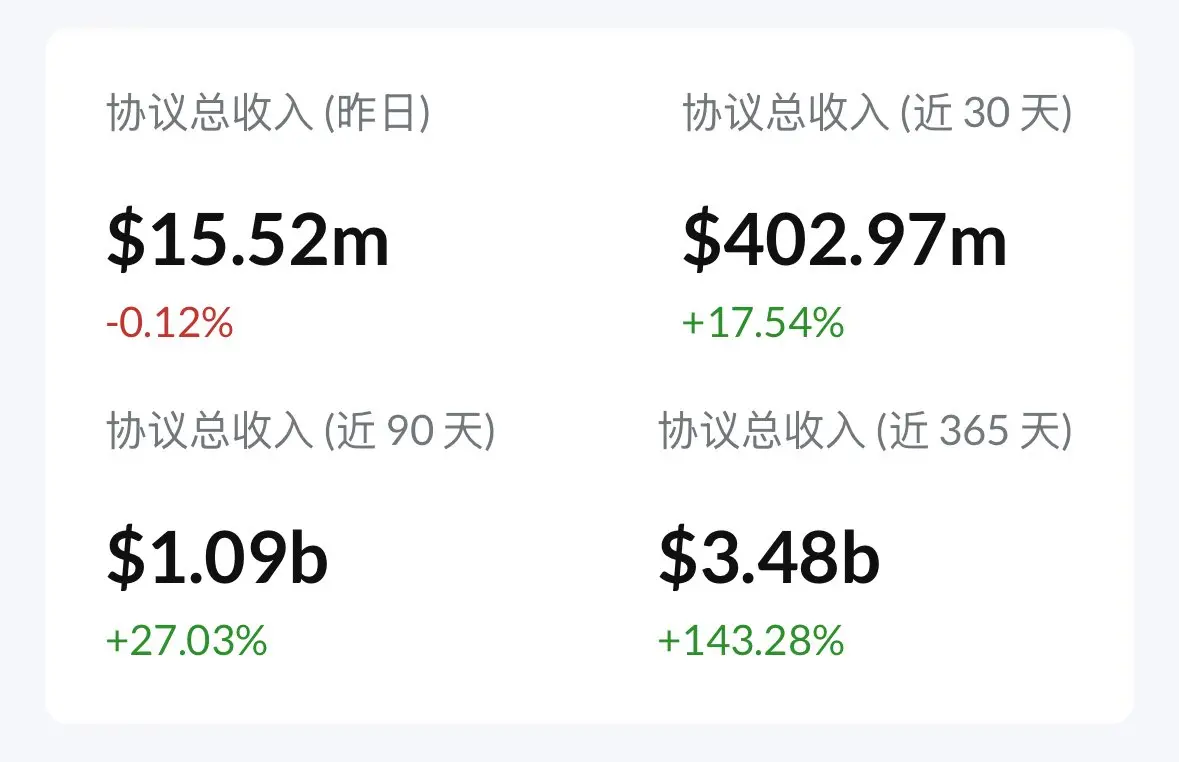Screen dimensions: 1179x762
Task: Click the 协议总收入 (昨日) label
Action: click(x=268, y=113)
